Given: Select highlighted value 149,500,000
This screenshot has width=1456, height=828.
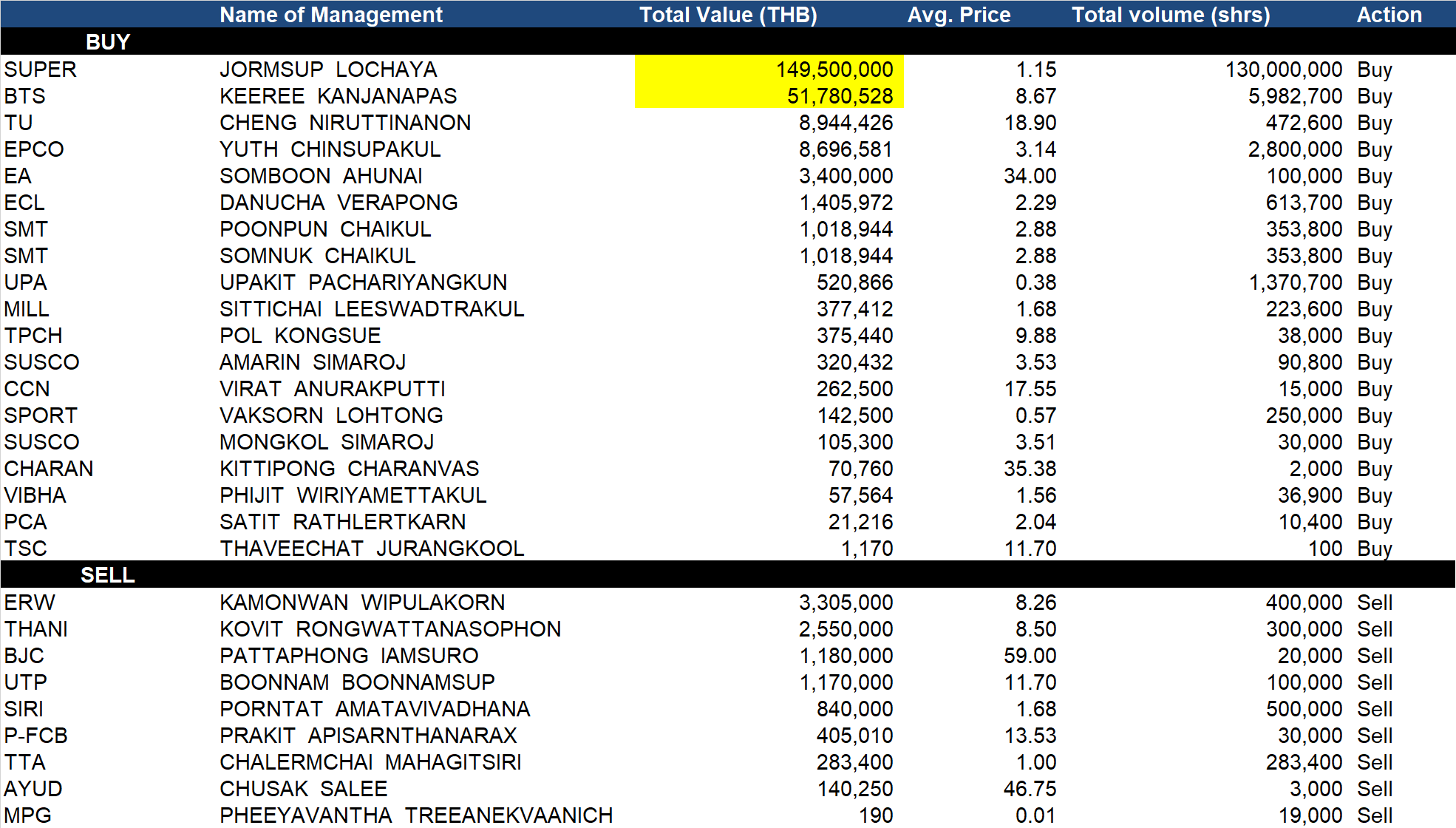Looking at the screenshot, I should (834, 69).
